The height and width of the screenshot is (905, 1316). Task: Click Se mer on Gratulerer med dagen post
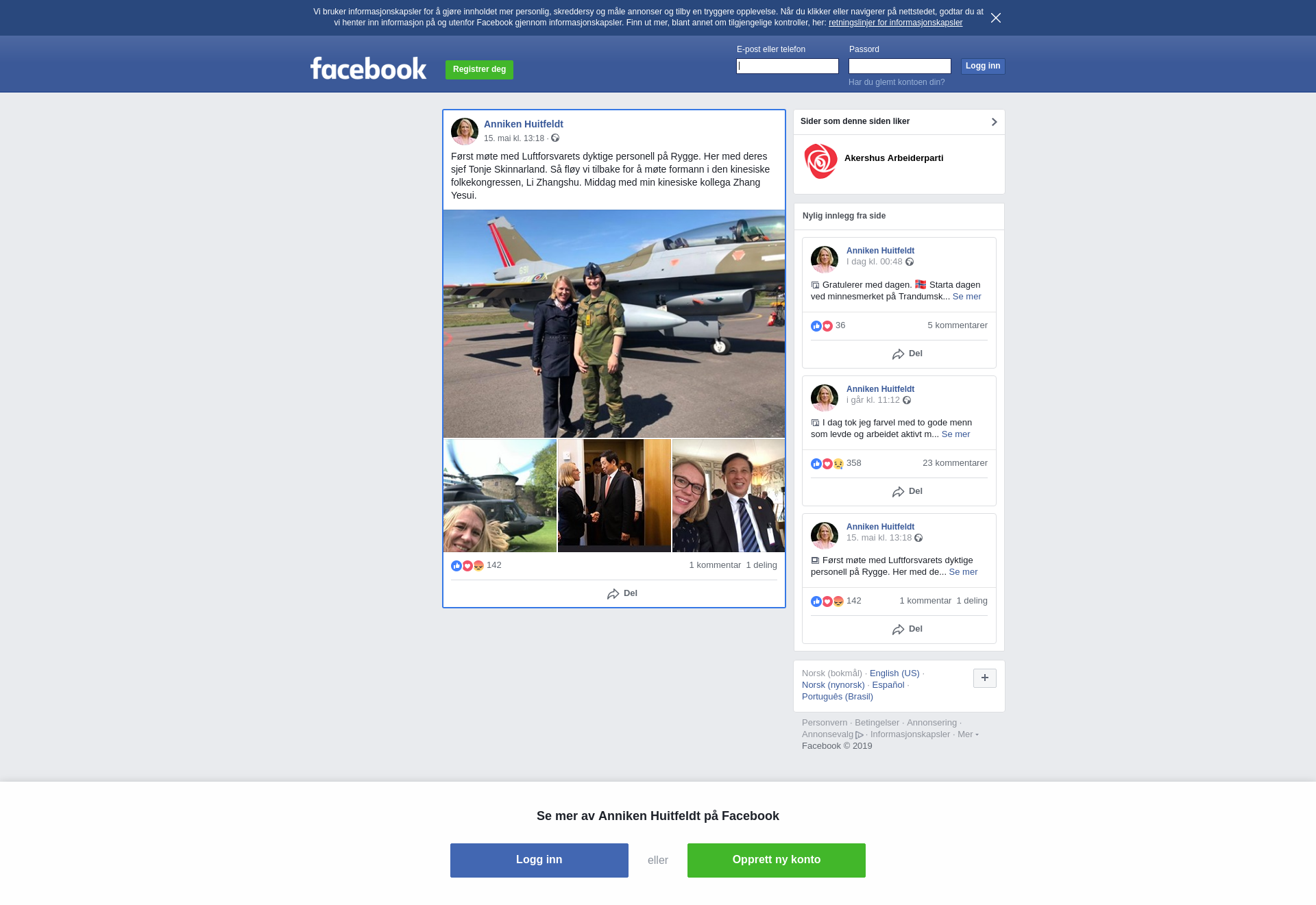click(x=966, y=297)
